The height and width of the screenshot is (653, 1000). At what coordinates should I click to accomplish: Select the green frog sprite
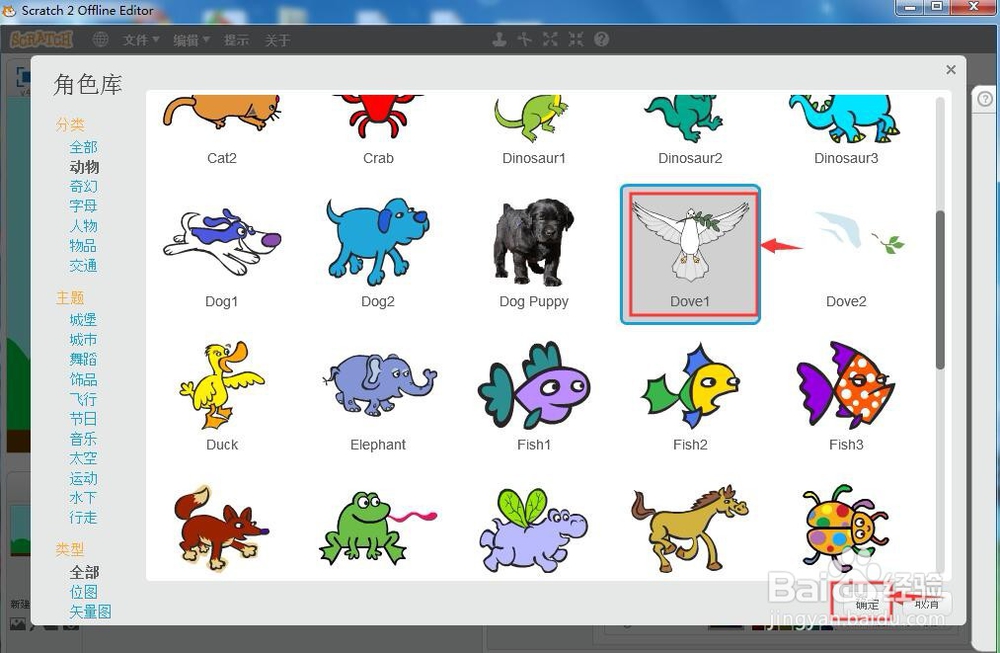click(x=378, y=528)
